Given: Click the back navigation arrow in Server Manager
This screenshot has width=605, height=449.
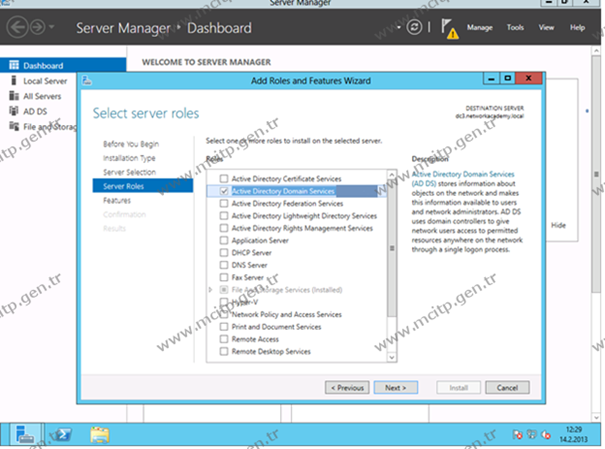Looking at the screenshot, I should 17,27.
